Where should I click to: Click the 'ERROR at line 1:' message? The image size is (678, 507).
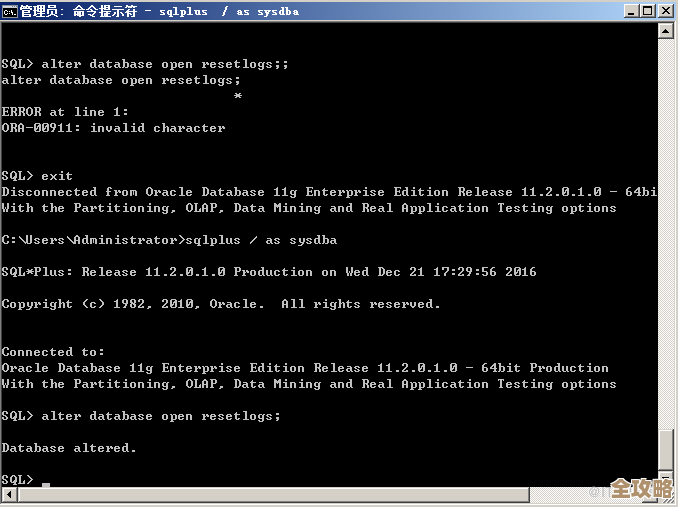pos(65,112)
